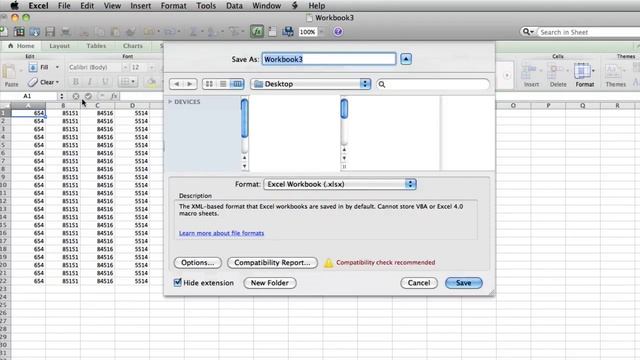This screenshot has height=360, width=640.
Task: Click the open workbook icon in toolbar
Action: click(x=35, y=32)
